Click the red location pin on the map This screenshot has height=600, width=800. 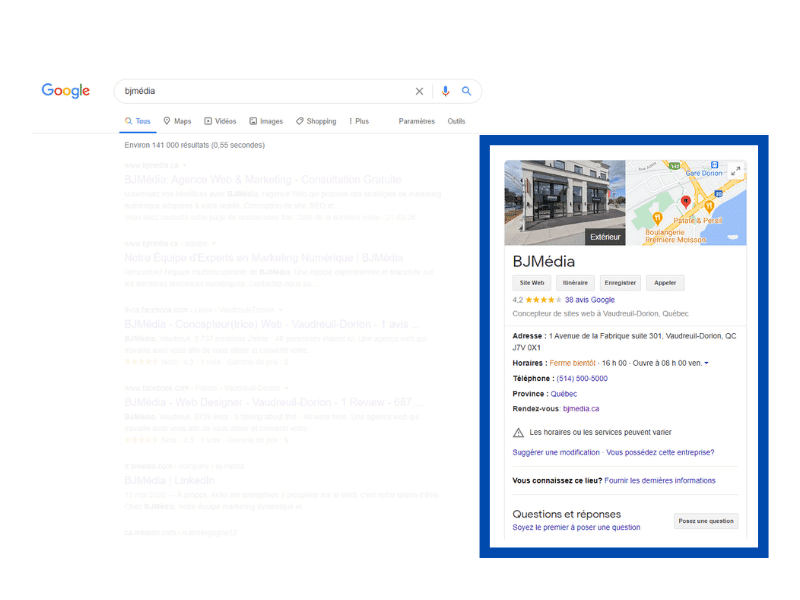[x=685, y=199]
